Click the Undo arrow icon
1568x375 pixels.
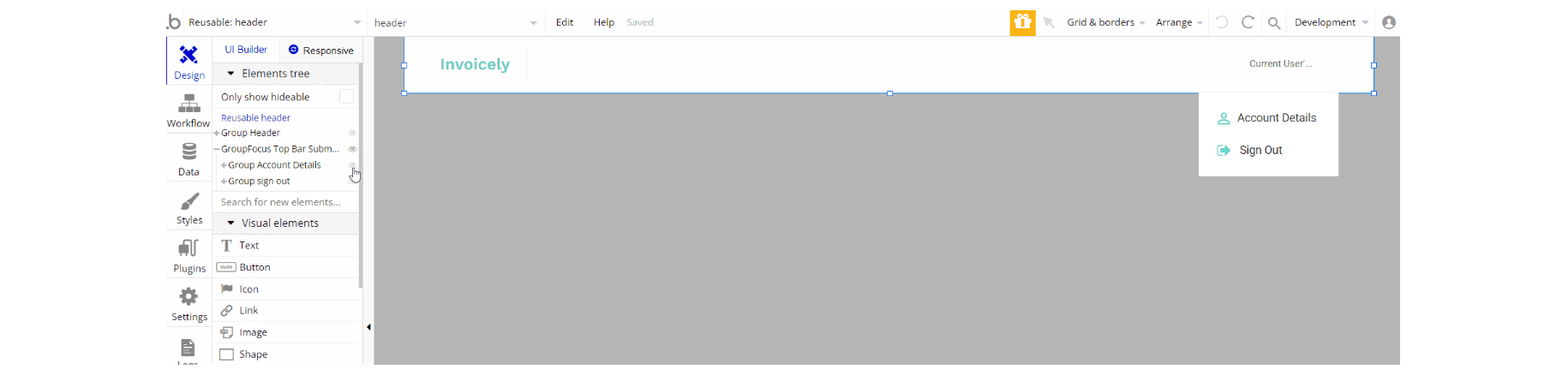coord(1222,22)
